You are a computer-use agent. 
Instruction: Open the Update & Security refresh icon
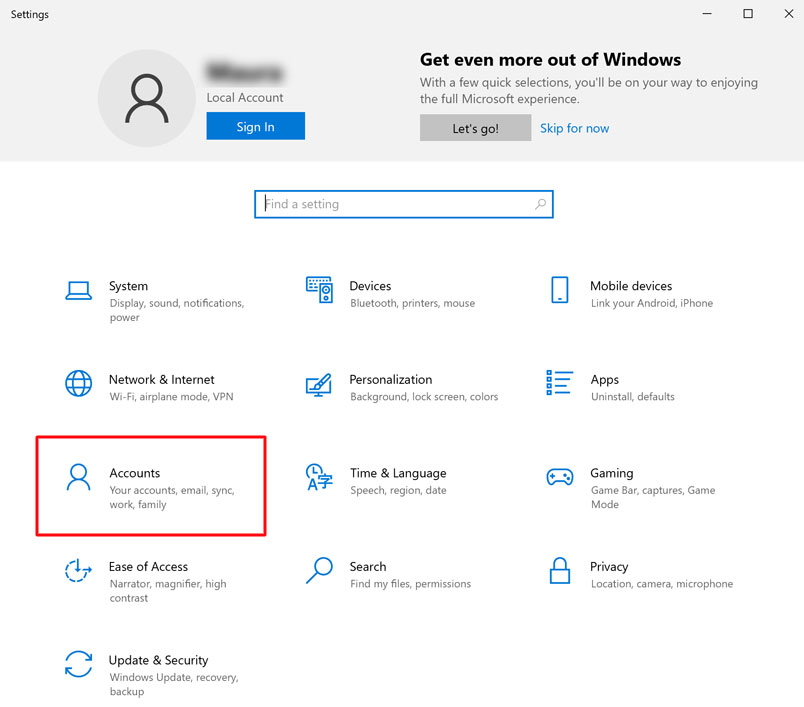click(x=78, y=664)
